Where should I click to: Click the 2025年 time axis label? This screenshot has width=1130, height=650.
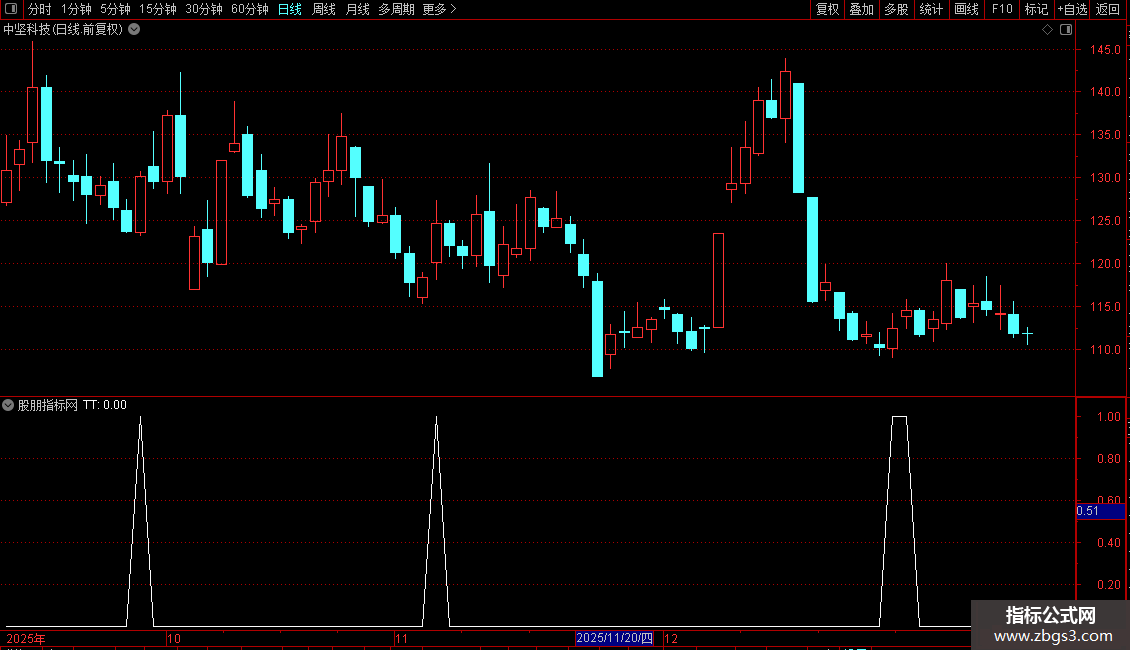[x=25, y=638]
